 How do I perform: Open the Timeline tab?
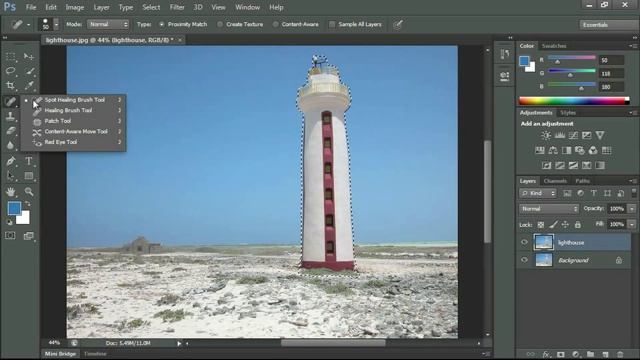pyautogui.click(x=95, y=354)
